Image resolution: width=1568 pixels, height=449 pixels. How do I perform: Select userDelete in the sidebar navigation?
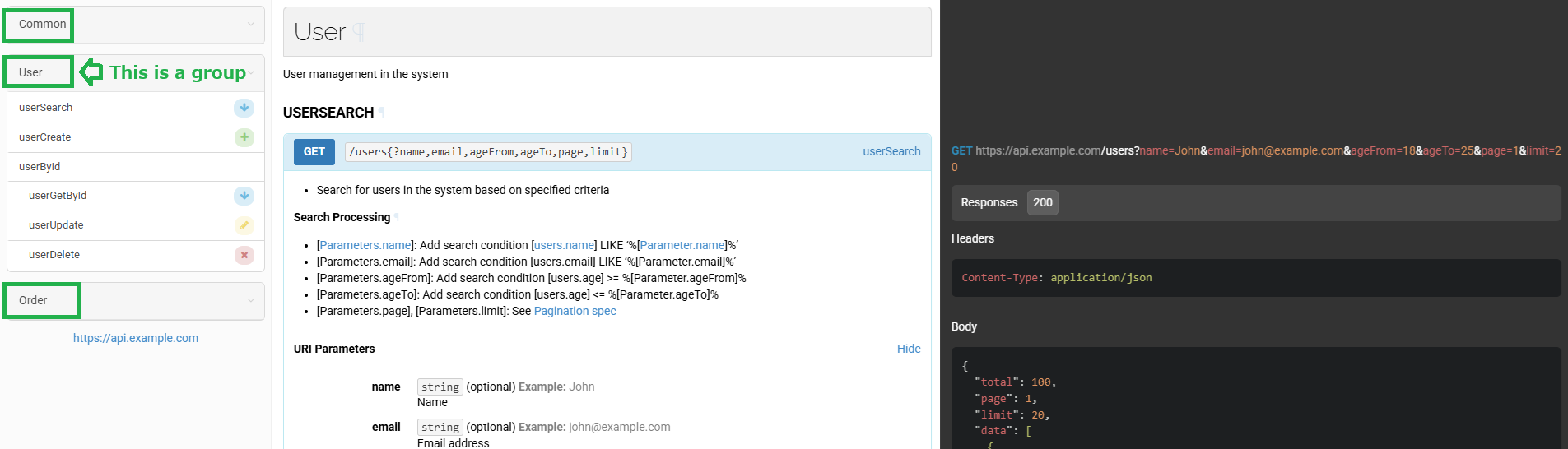tap(54, 255)
